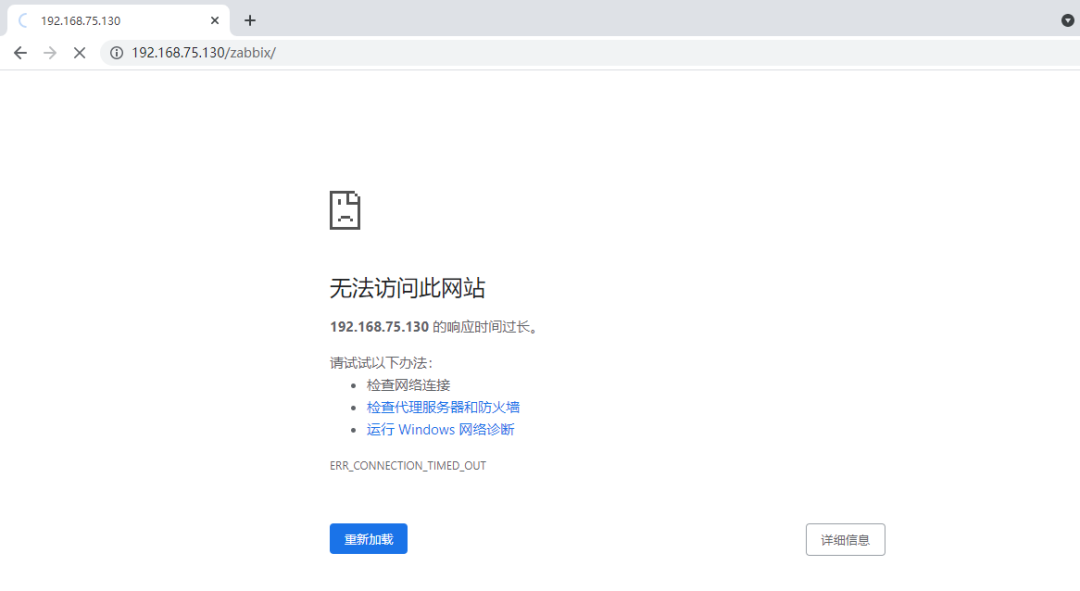
Task: Open the 检查代理服务器和防火墙 link
Action: point(445,407)
